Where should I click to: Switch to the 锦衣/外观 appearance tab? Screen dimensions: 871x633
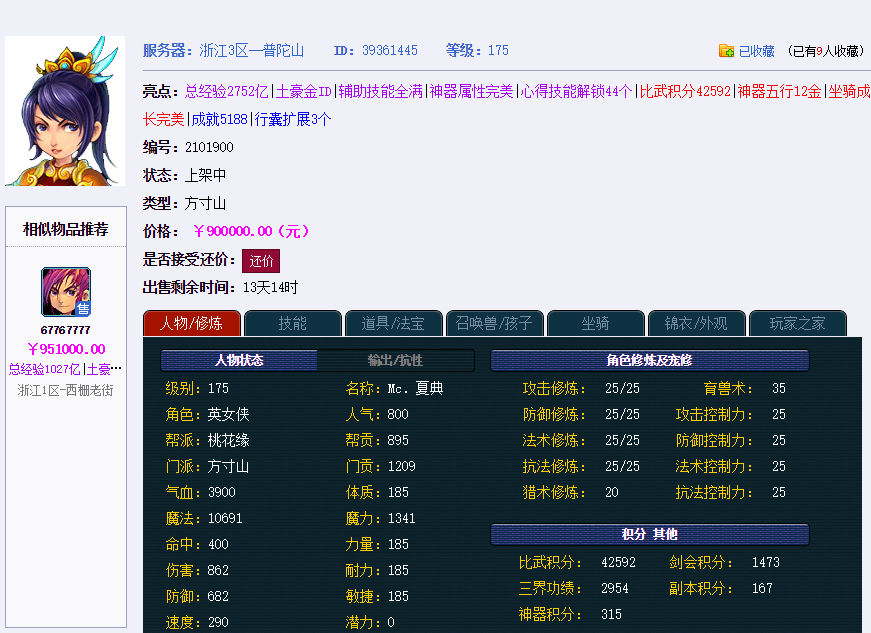(696, 323)
